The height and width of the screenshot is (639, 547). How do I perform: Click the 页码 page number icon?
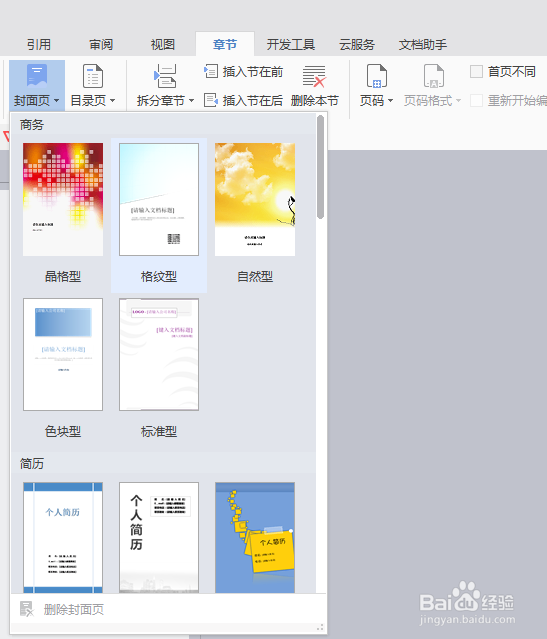[x=377, y=76]
